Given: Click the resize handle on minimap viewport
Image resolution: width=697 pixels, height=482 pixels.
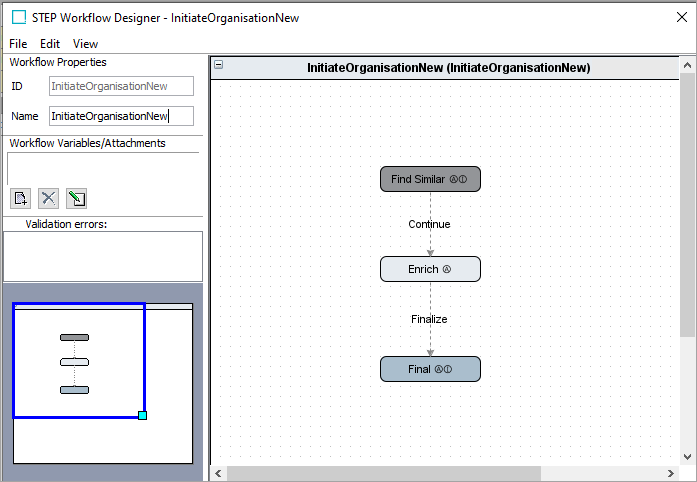Looking at the screenshot, I should point(142,415).
